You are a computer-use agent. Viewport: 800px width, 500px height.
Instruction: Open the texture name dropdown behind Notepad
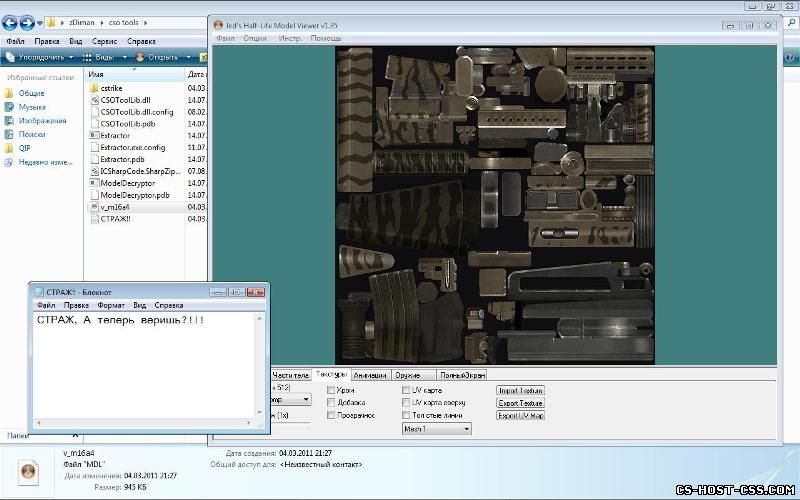[x=291, y=399]
